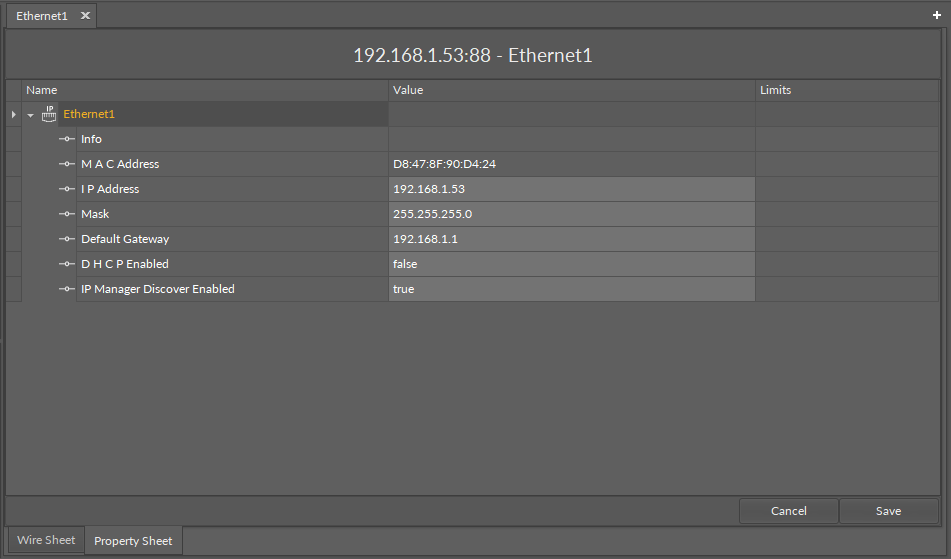Click the Default Gateway value field

(571, 239)
